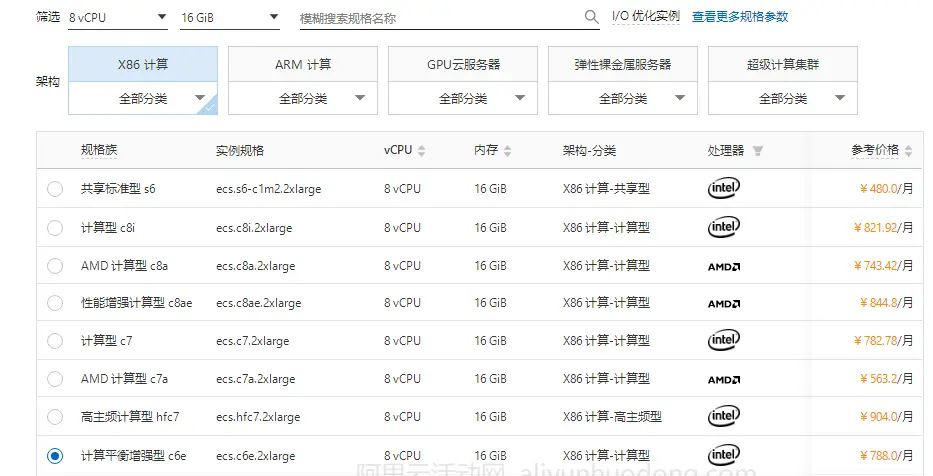Click ecs.hfc7.2xlarge instance name
Viewport: 933px width, 476px height.
pos(258,417)
